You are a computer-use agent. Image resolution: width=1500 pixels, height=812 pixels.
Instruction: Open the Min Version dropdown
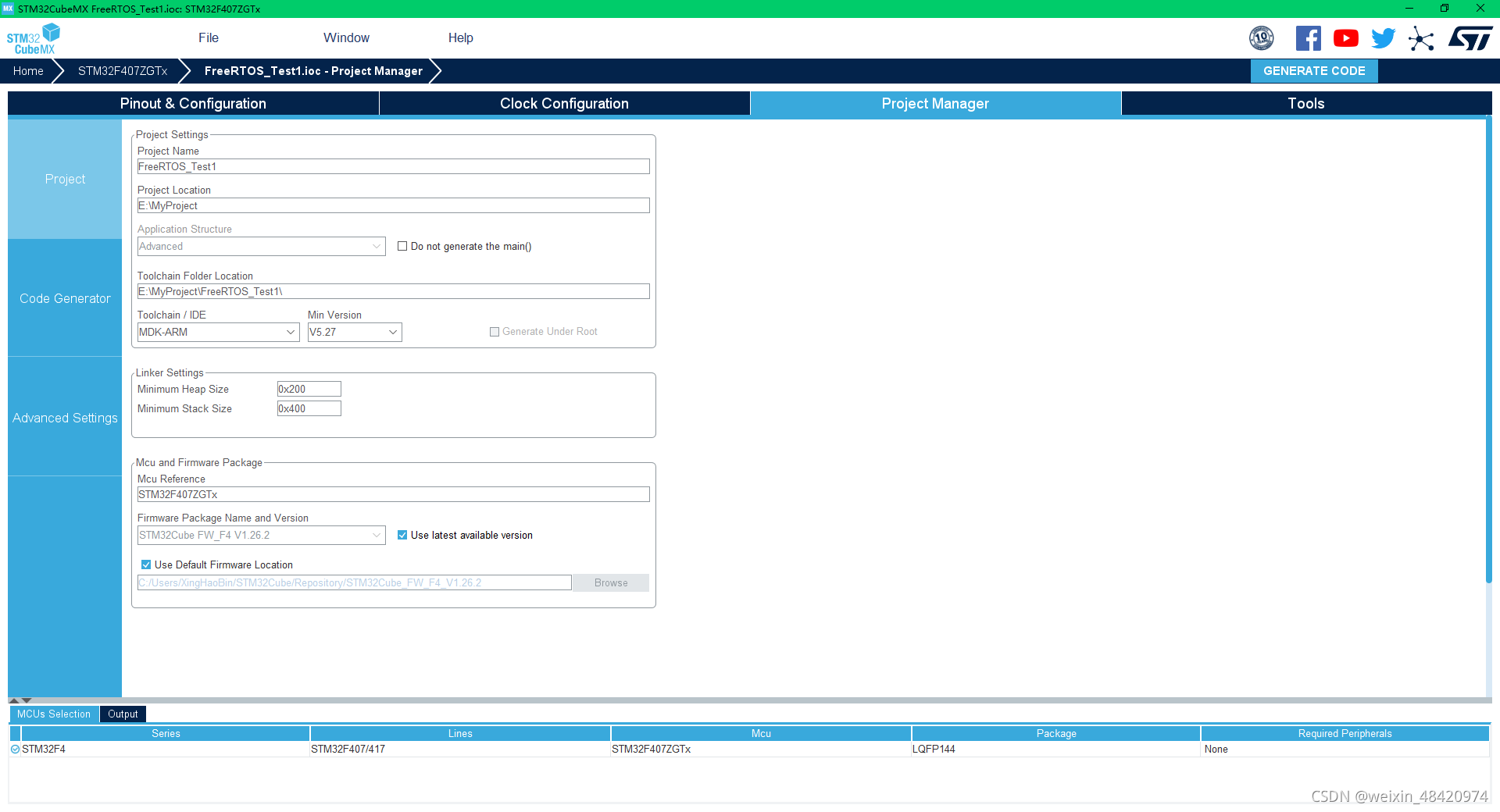pyautogui.click(x=354, y=332)
